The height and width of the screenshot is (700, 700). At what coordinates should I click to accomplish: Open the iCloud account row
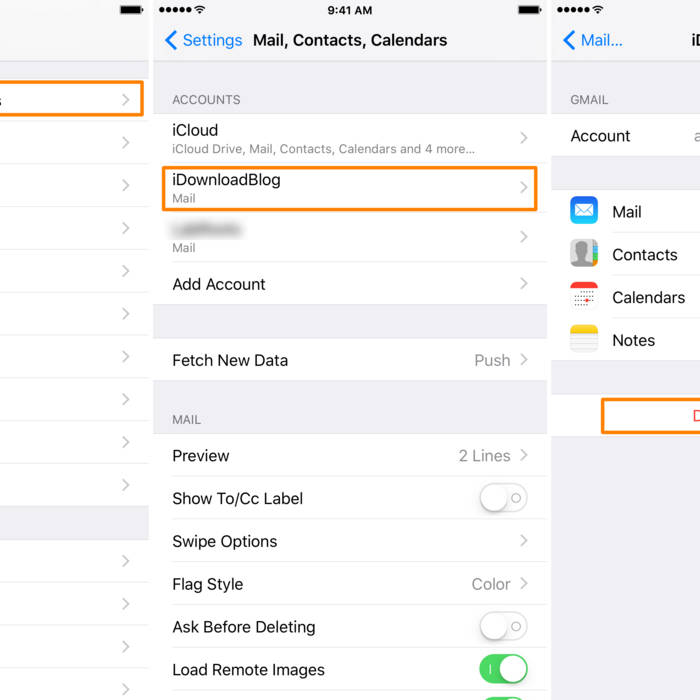[350, 138]
